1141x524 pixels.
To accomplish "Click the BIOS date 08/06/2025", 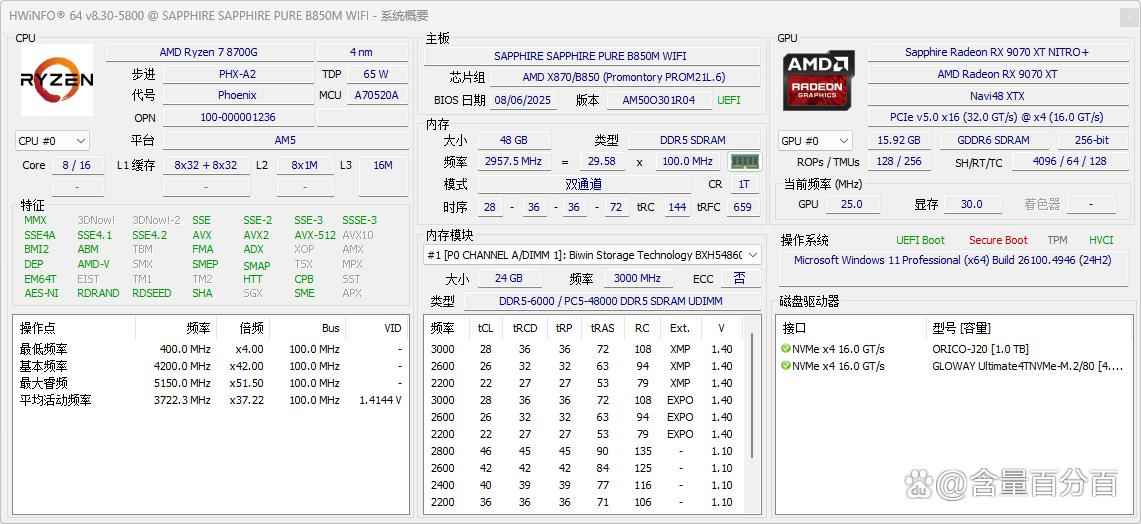I will [524, 100].
